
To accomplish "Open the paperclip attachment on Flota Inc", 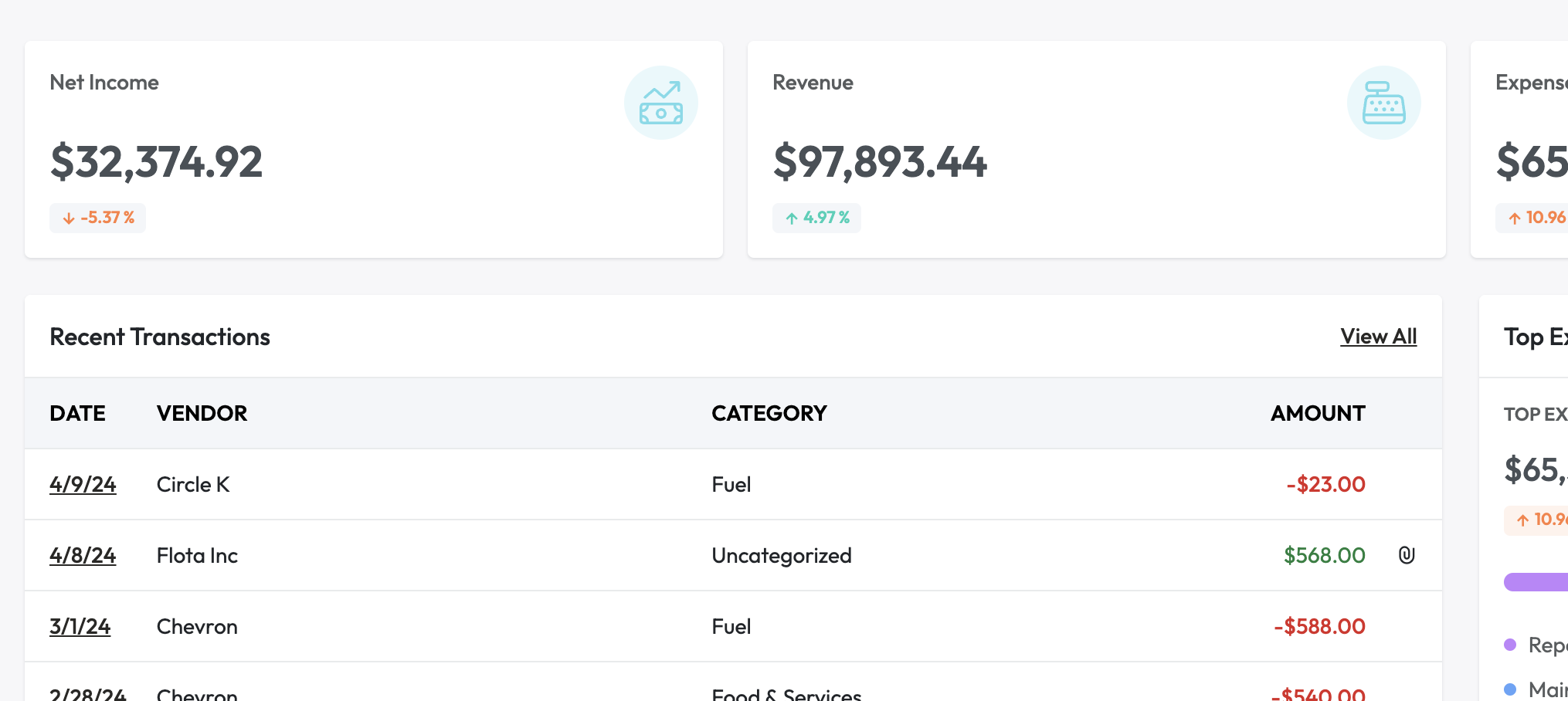I will tap(1406, 555).
